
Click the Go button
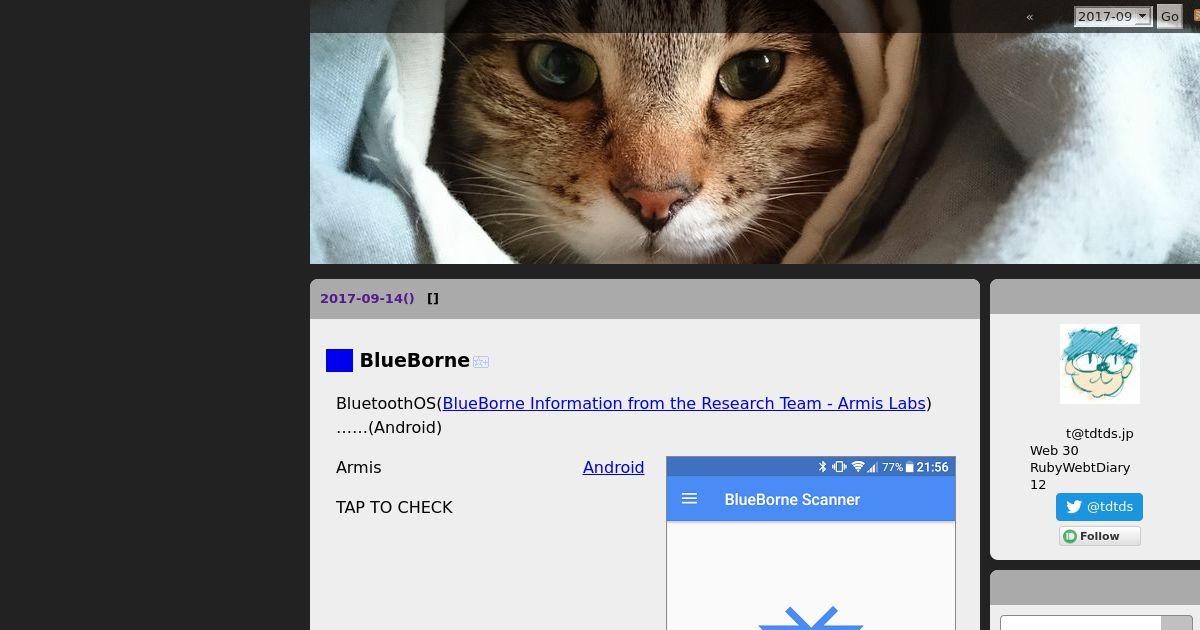click(x=1169, y=16)
